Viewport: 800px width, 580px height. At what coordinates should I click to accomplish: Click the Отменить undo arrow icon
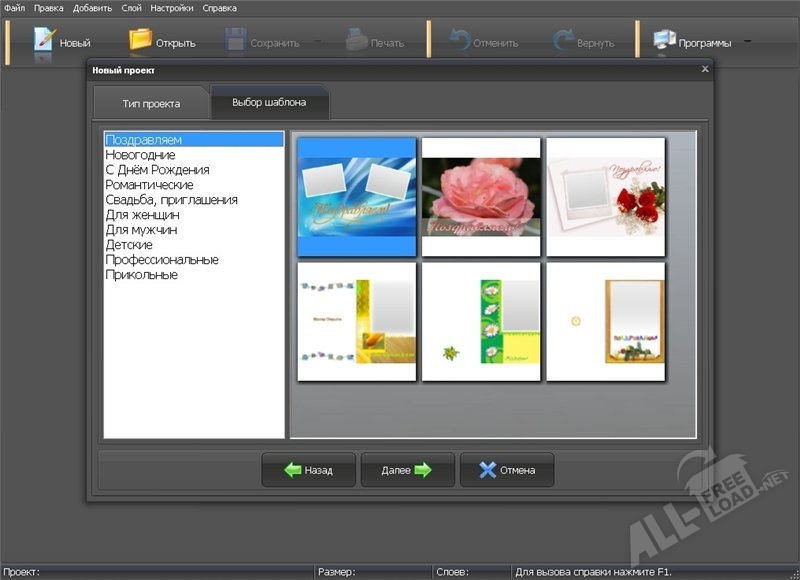(x=460, y=40)
